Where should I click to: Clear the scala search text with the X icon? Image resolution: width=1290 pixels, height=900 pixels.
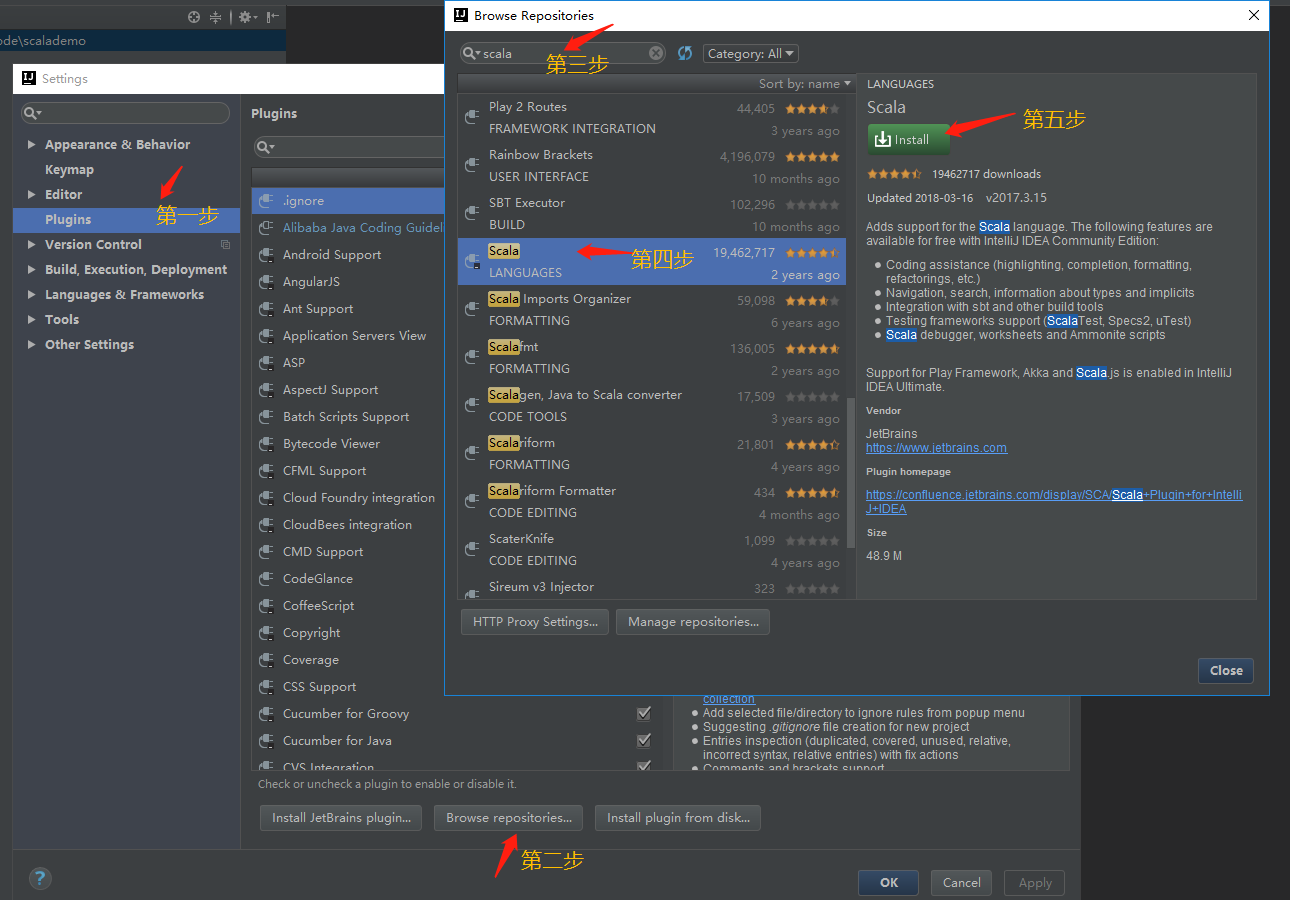tap(656, 53)
